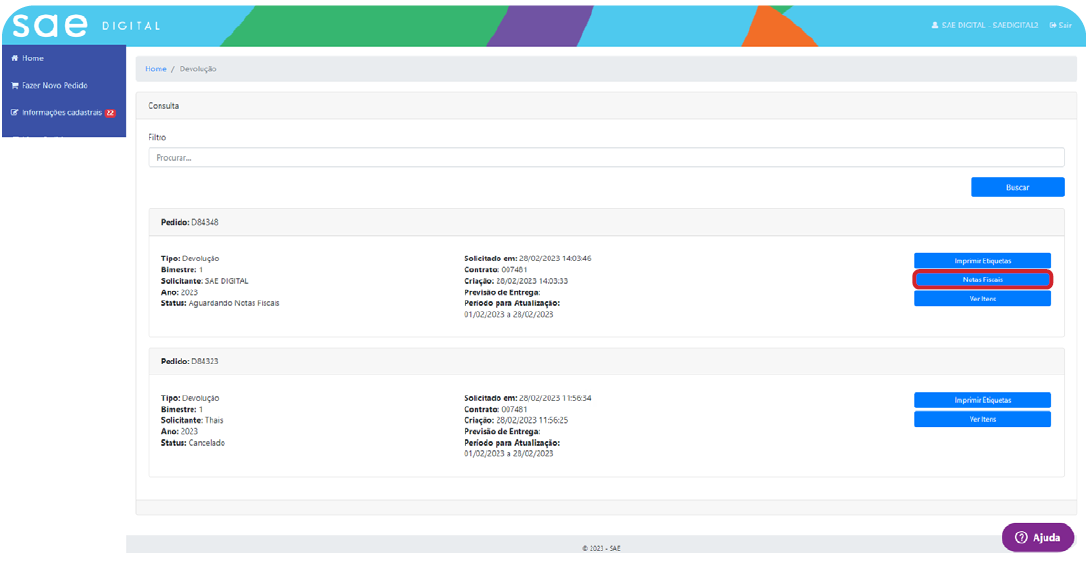Image resolution: width=1086 pixels, height=568 pixels.
Task: Click Imprimir Etiquetas for order D84323
Action: pyautogui.click(x=982, y=400)
